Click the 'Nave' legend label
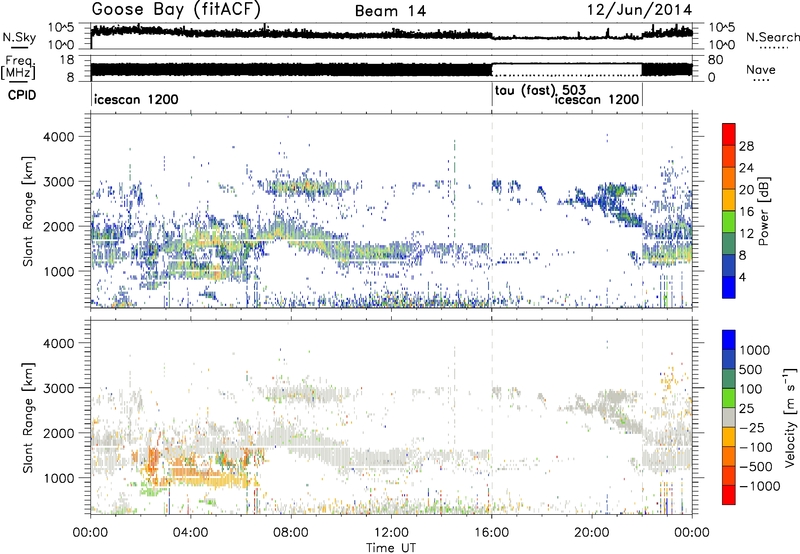Screen dimensions: 800x554 [761, 69]
